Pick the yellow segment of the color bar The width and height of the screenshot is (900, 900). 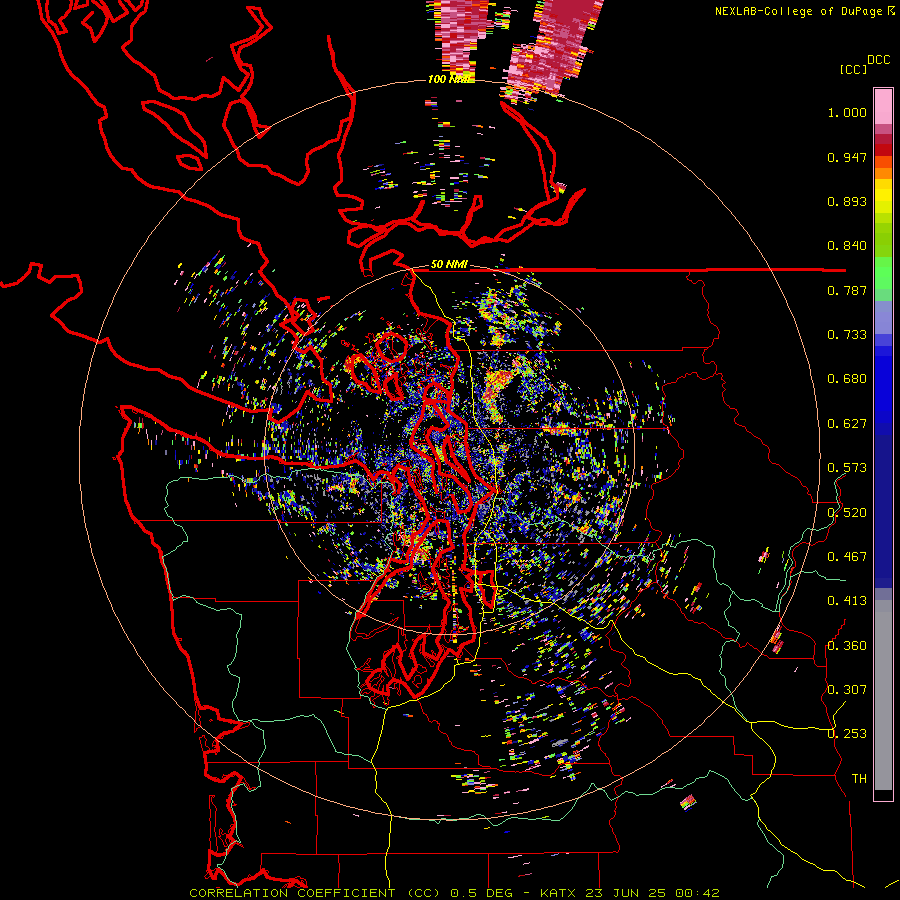[x=883, y=196]
